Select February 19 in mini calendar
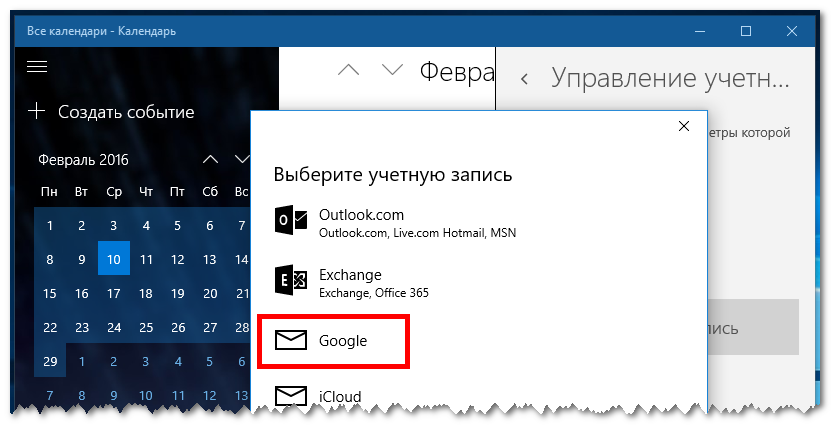This screenshot has height=431, width=831. coord(178,293)
